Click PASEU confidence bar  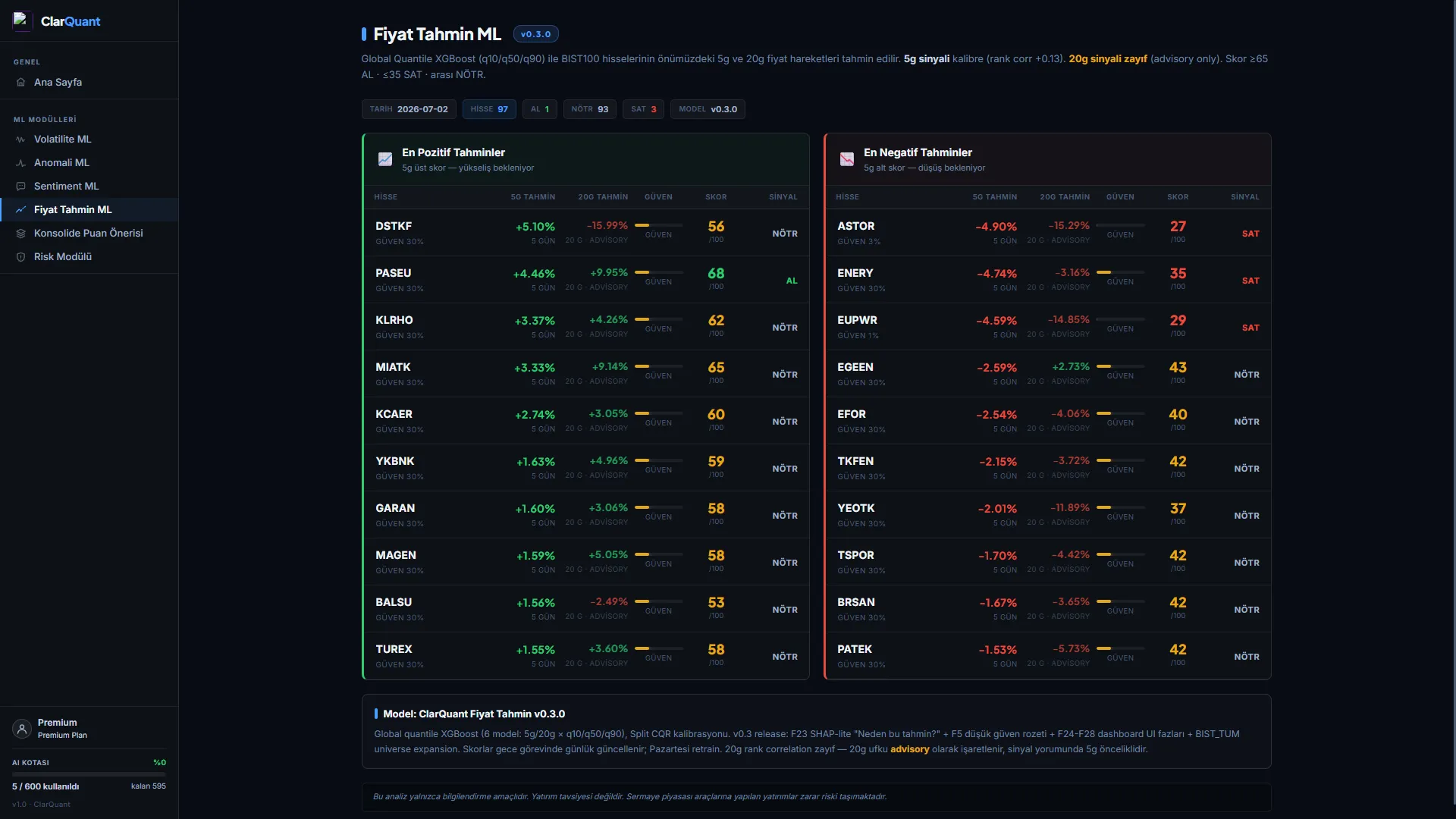coord(658,272)
